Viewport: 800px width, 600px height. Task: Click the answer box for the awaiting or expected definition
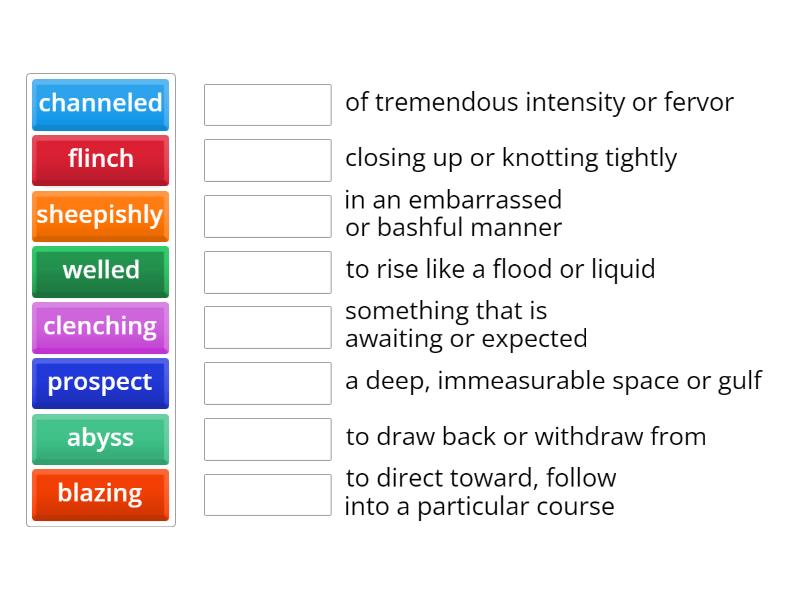click(267, 324)
